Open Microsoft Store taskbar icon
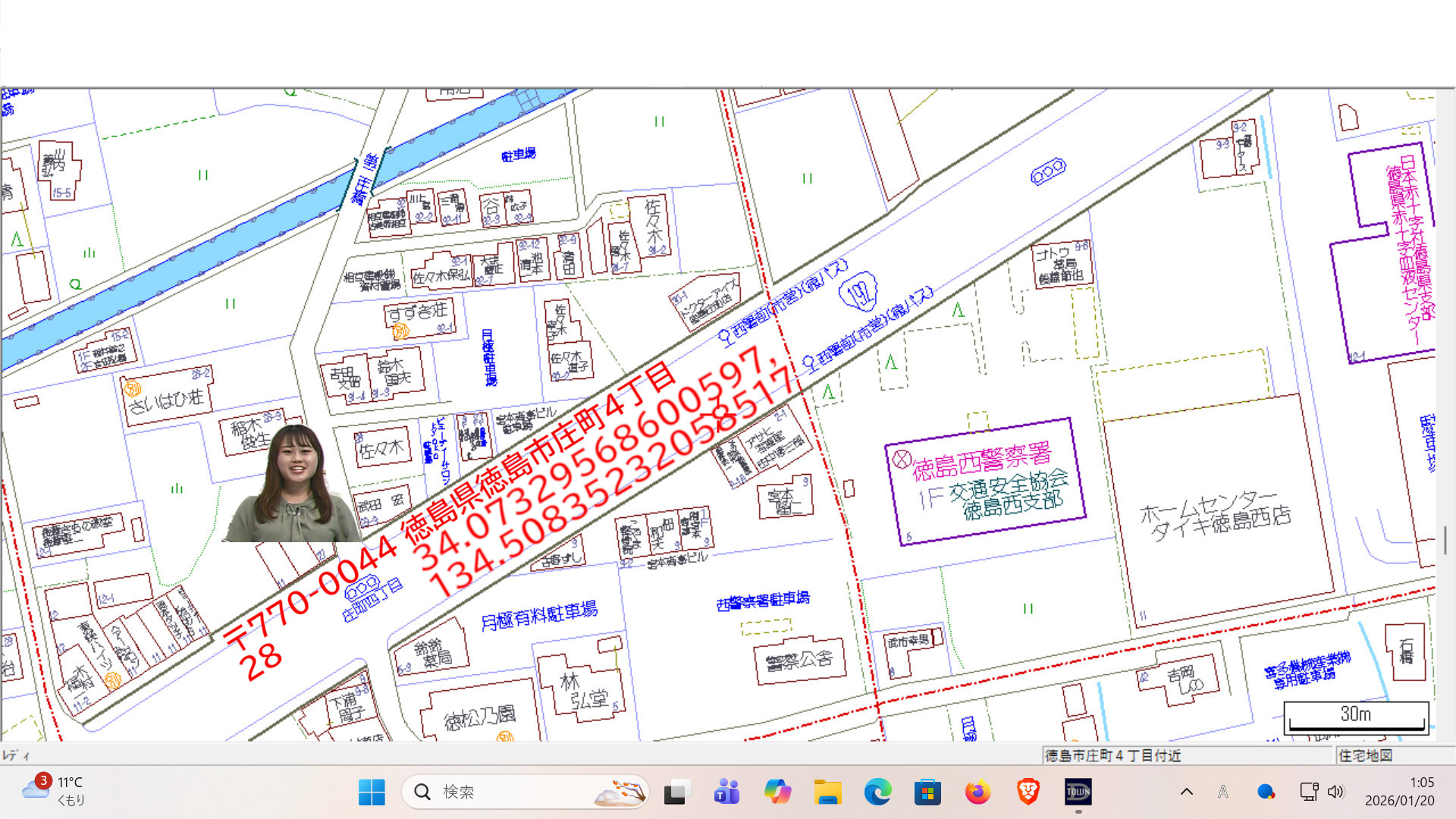1456x819 pixels. coord(927,792)
